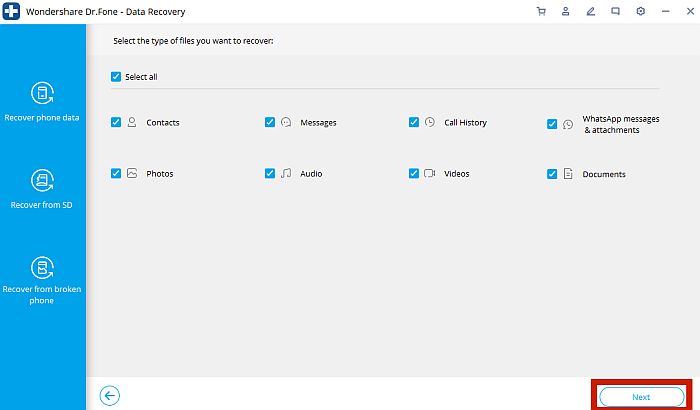Click the Messages label text
Viewport: 700px width, 410px height.
[318, 123]
